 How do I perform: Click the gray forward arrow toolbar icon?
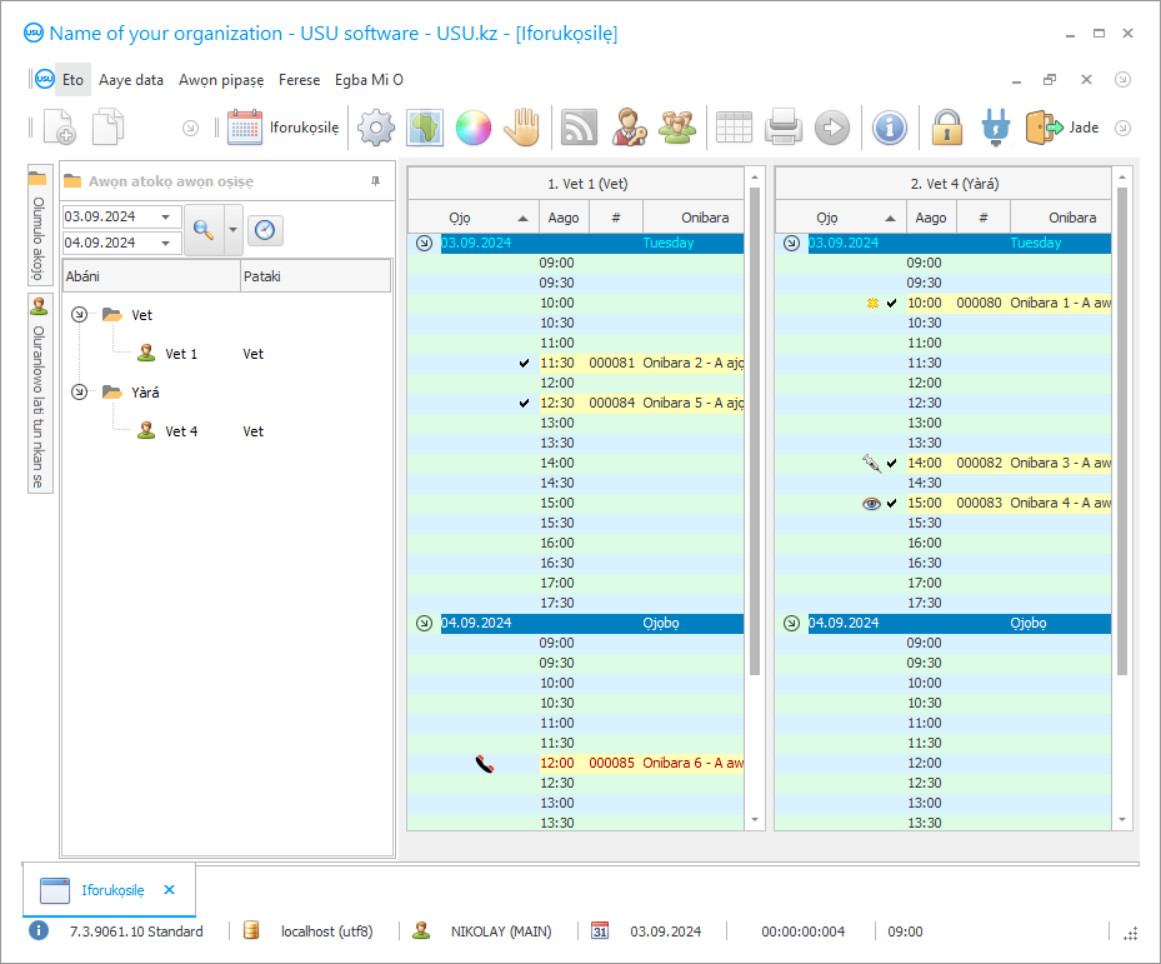point(832,127)
